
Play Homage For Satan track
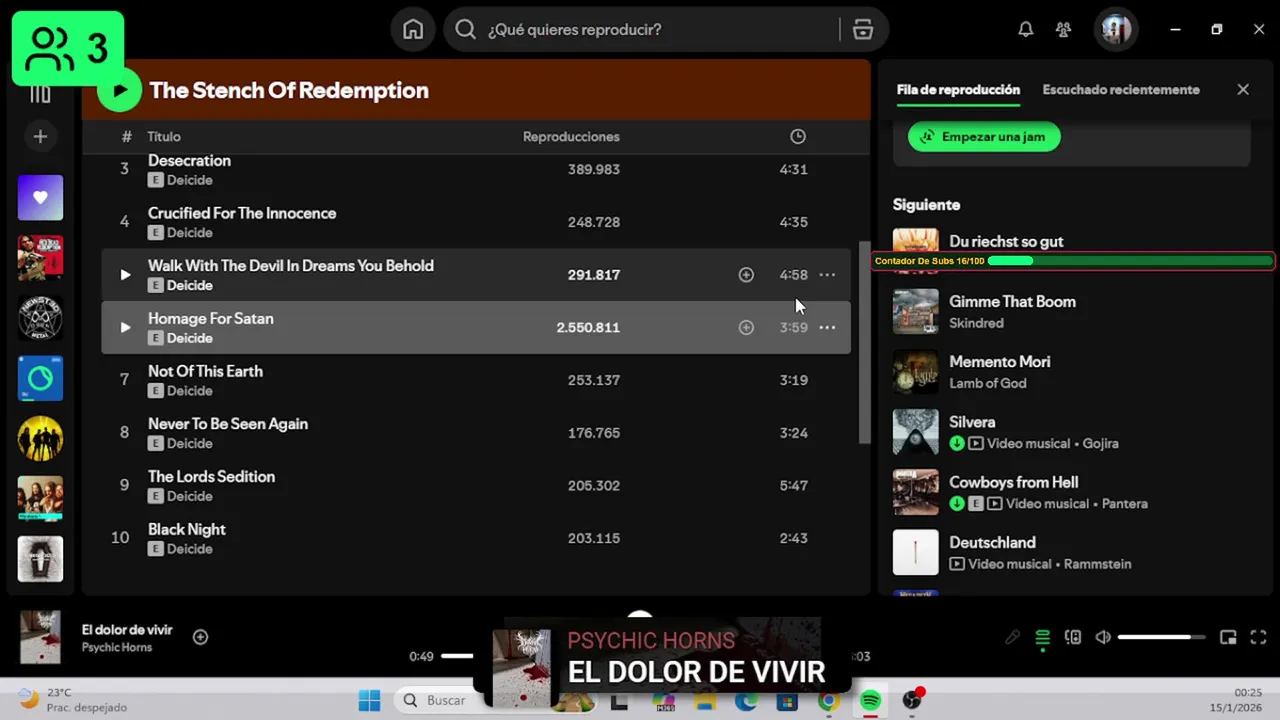click(x=125, y=327)
